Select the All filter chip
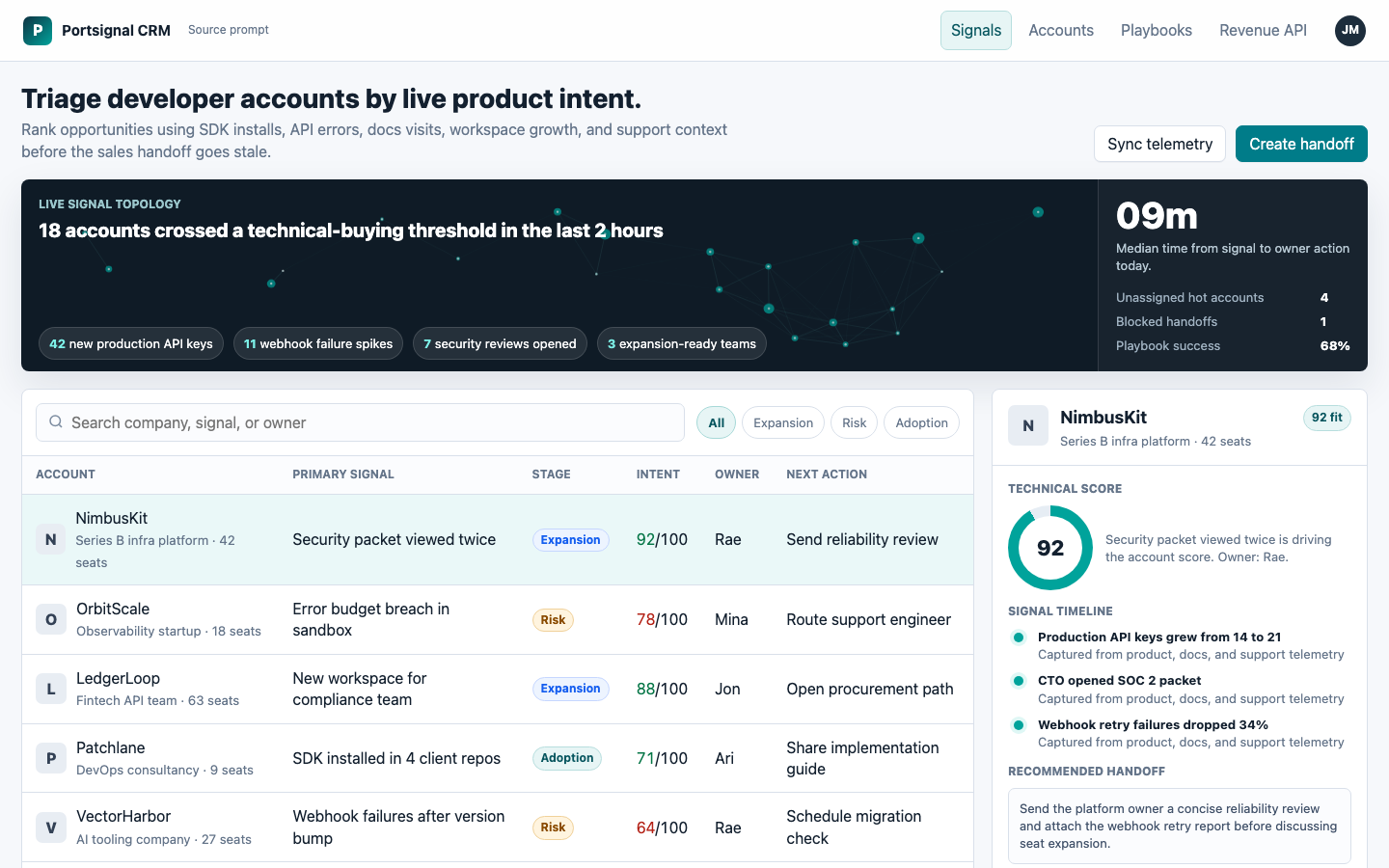 pos(717,422)
